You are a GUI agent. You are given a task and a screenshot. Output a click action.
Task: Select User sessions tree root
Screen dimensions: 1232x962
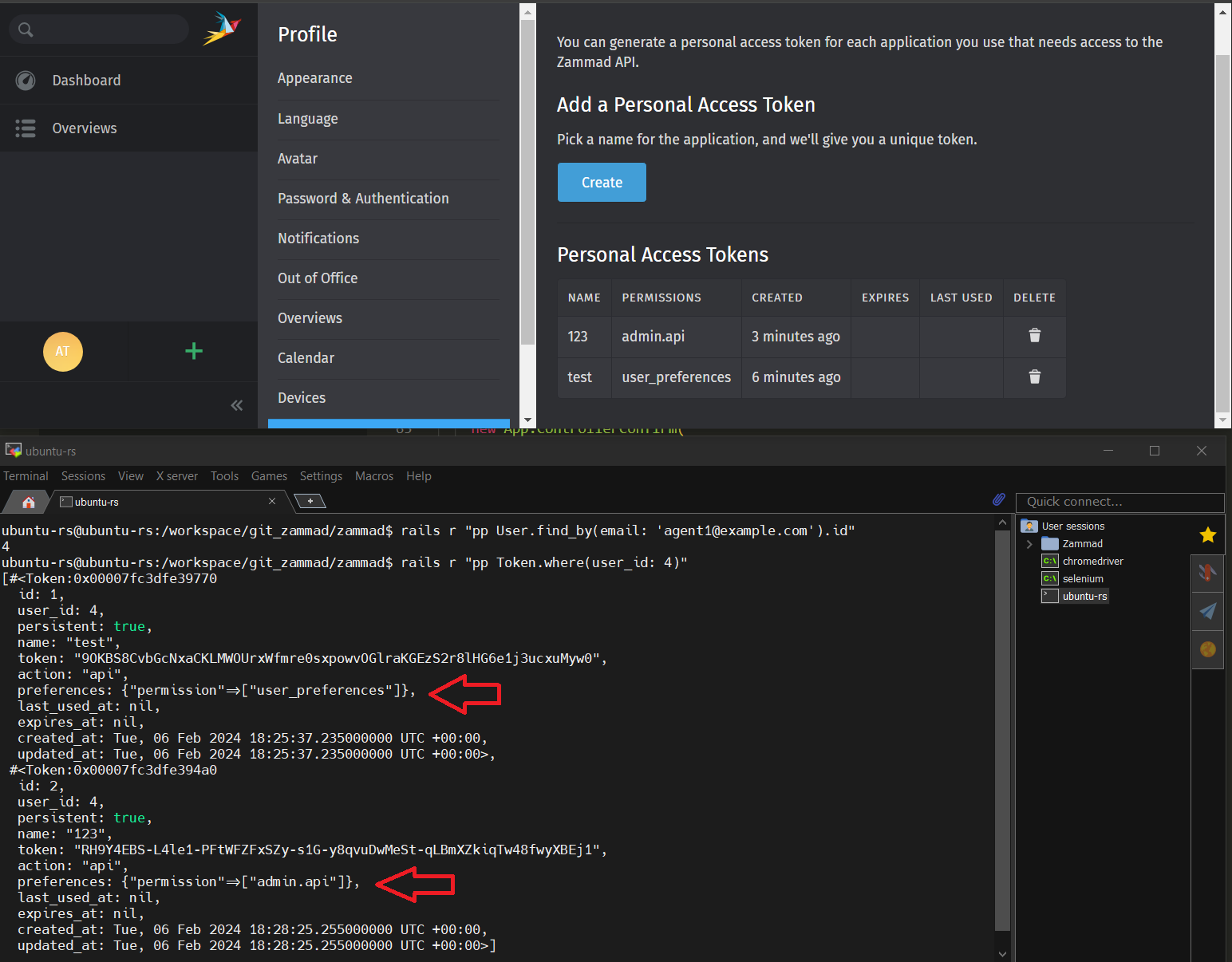[x=1072, y=526]
